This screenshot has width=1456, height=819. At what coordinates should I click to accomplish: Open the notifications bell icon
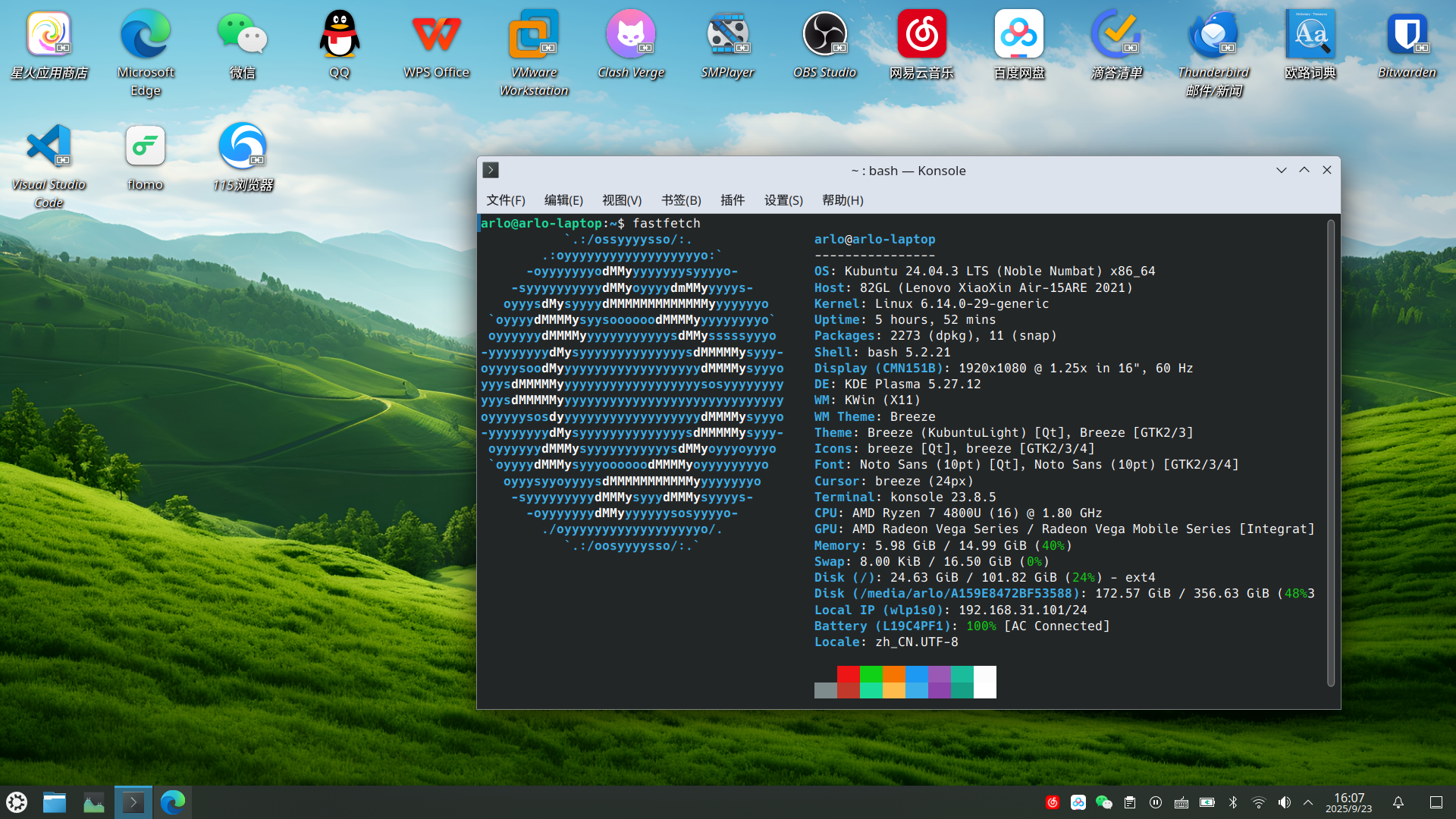pyautogui.click(x=1398, y=802)
